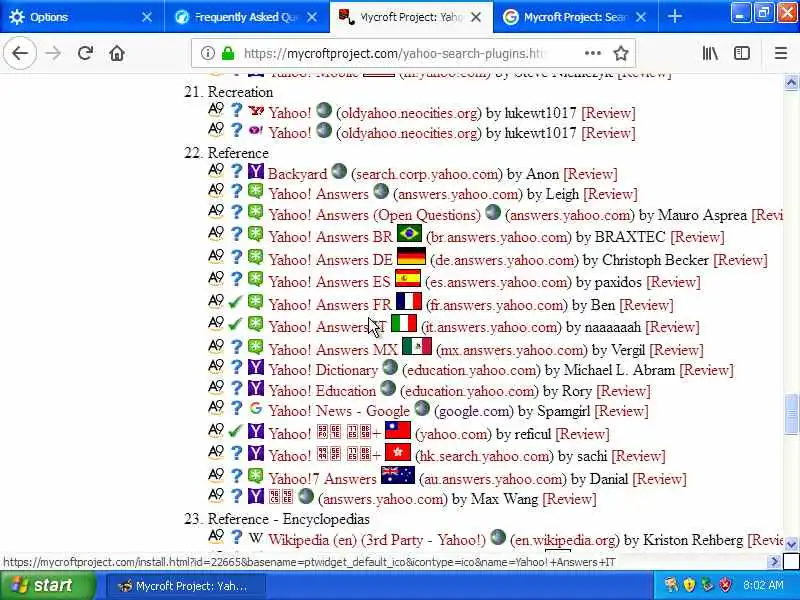Open the Firefox hamburger menu
800x600 pixels.
pyautogui.click(x=781, y=53)
